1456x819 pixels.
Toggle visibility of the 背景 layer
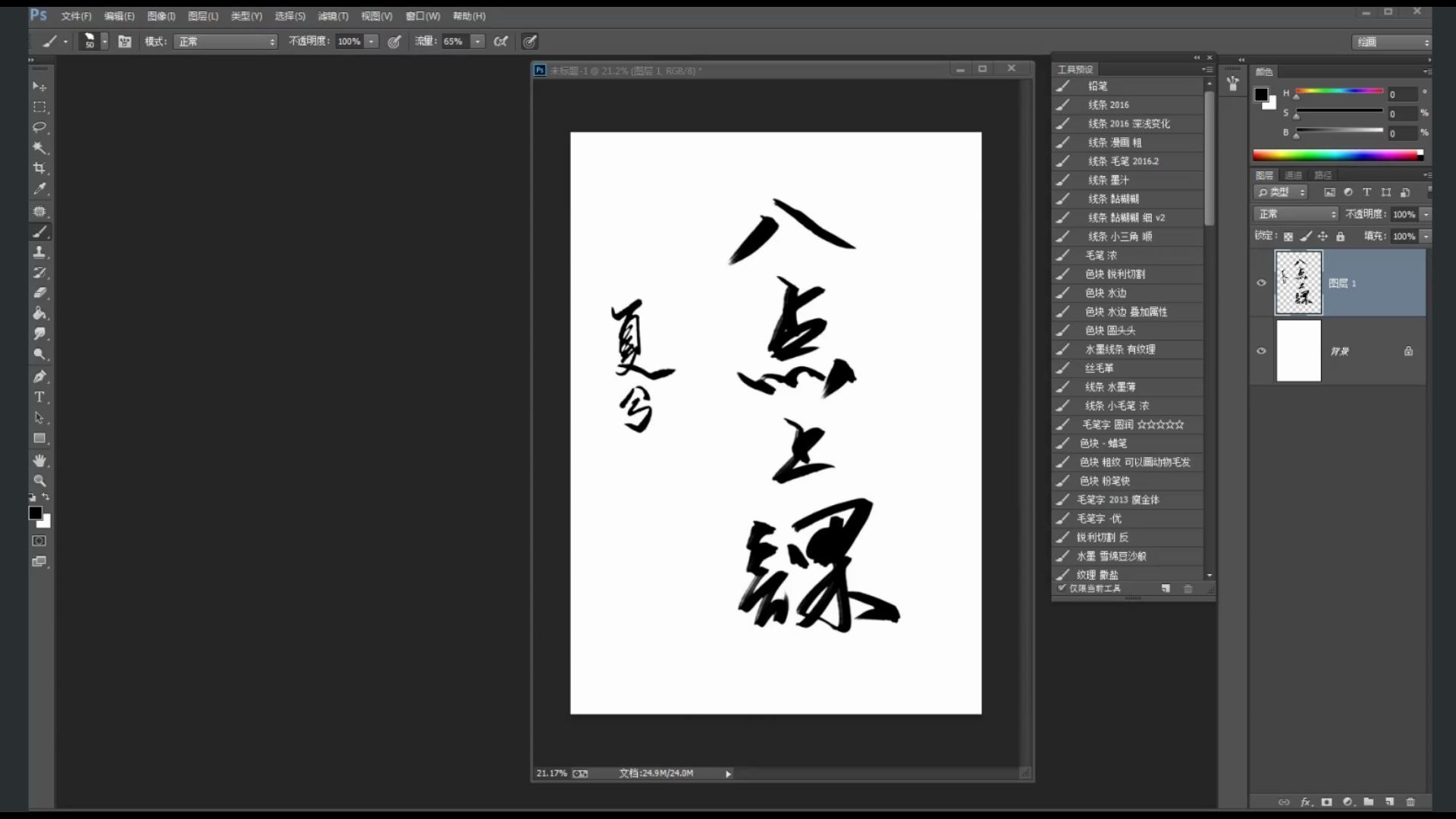coord(1261,350)
